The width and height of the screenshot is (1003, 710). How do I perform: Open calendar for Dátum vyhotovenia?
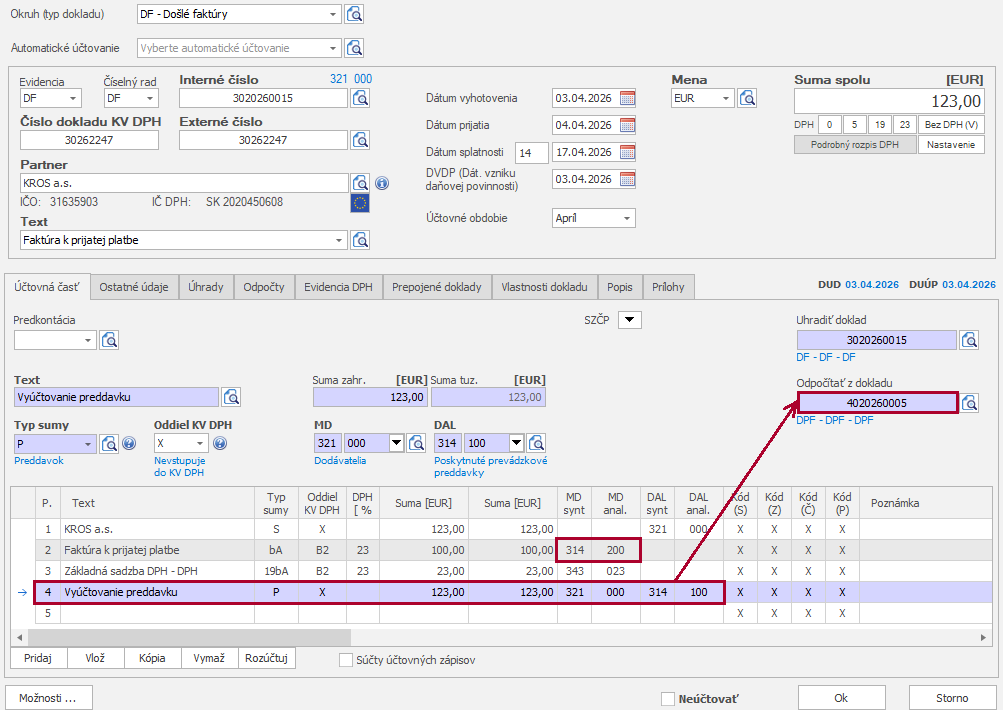coord(627,98)
